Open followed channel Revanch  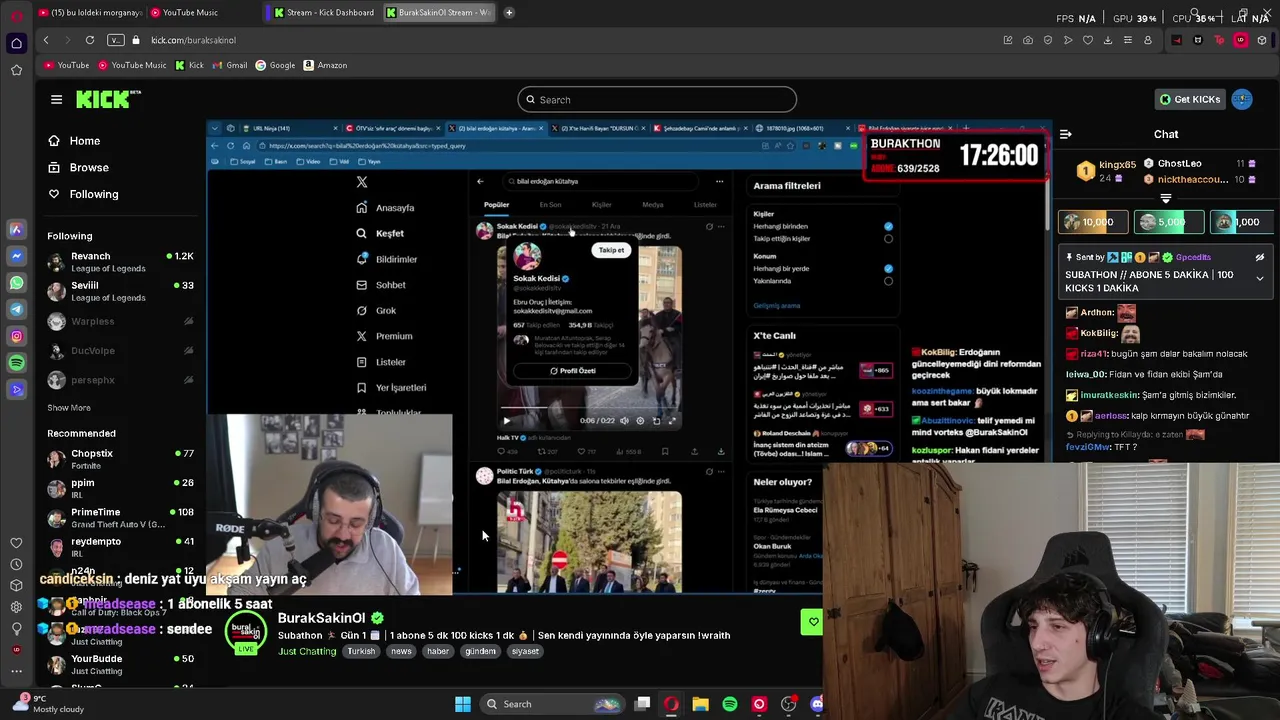[120, 262]
